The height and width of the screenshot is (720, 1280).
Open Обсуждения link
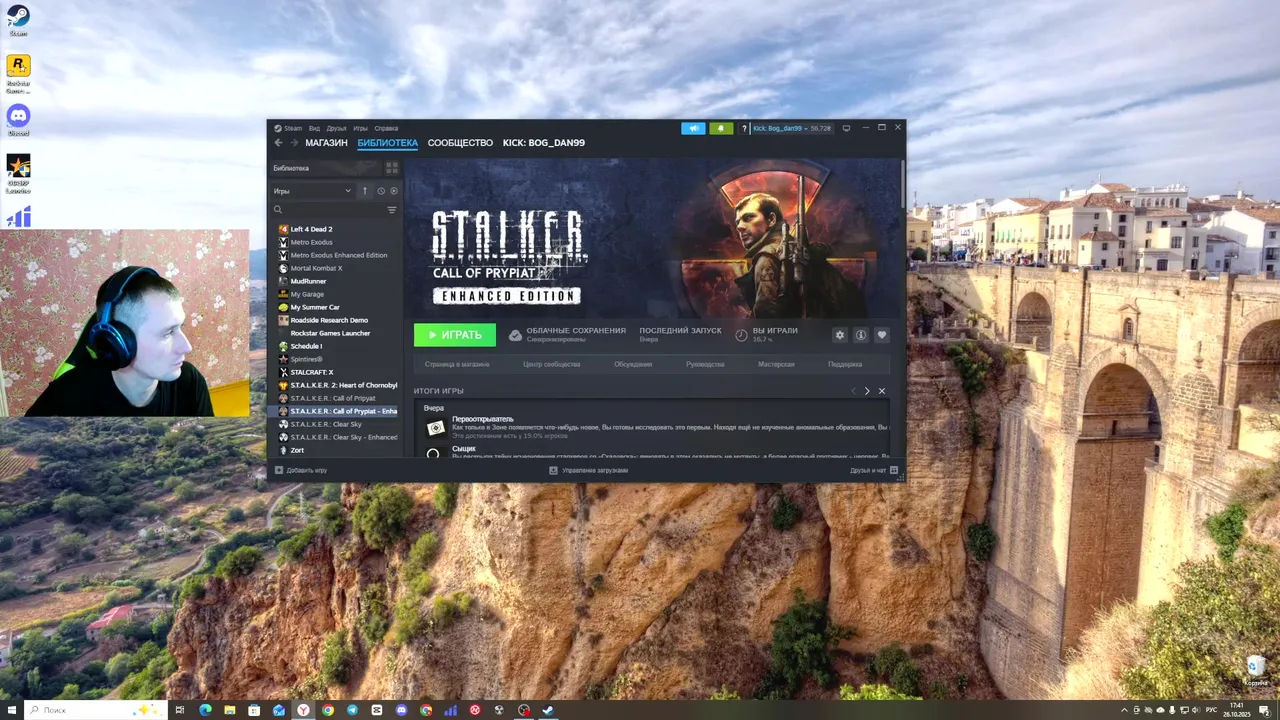(x=633, y=364)
